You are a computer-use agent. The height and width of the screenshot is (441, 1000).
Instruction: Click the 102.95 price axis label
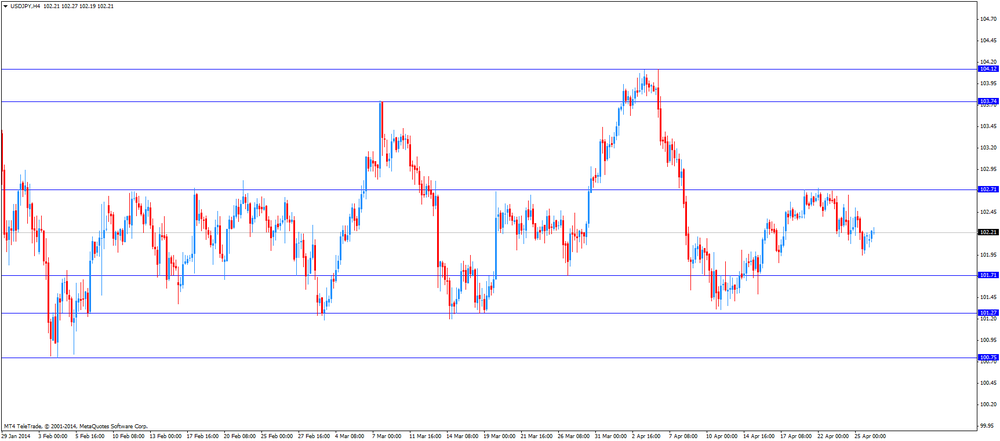pyautogui.click(x=988, y=169)
